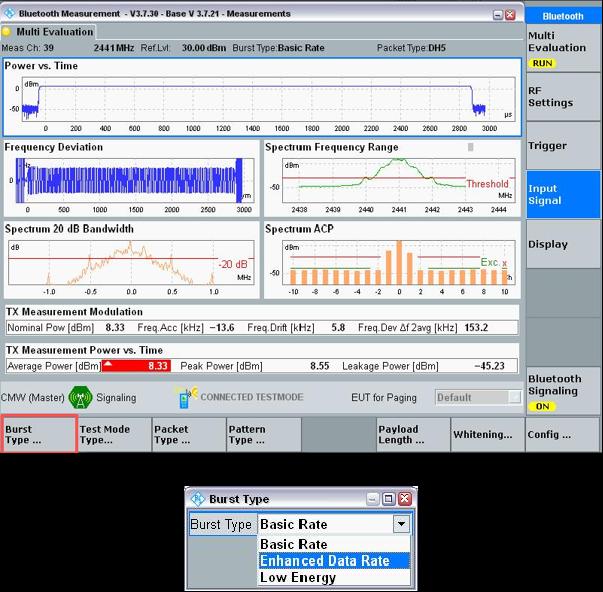This screenshot has width=603, height=592.
Task: Click the Meas Ch: 39 readout
Action: pyautogui.click(x=28, y=48)
